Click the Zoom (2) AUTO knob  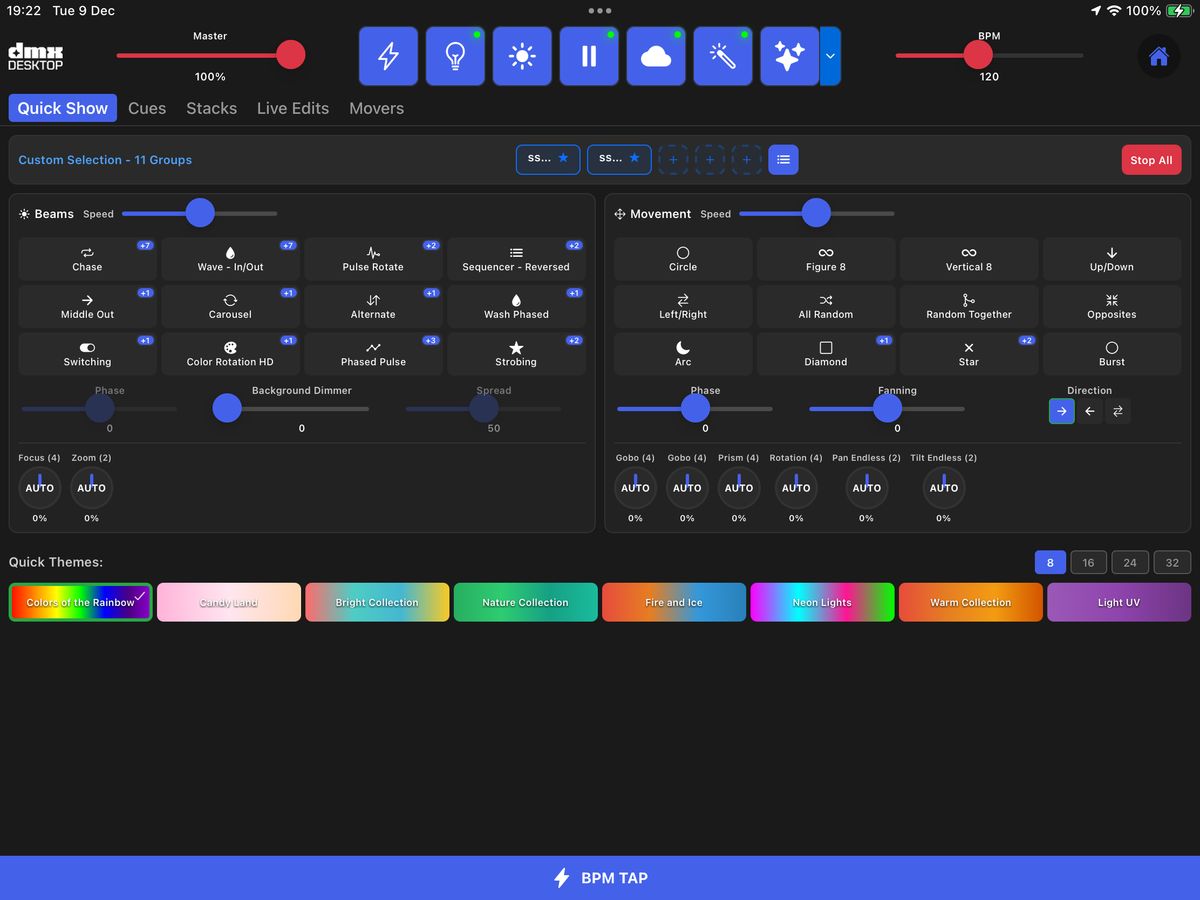click(x=91, y=488)
